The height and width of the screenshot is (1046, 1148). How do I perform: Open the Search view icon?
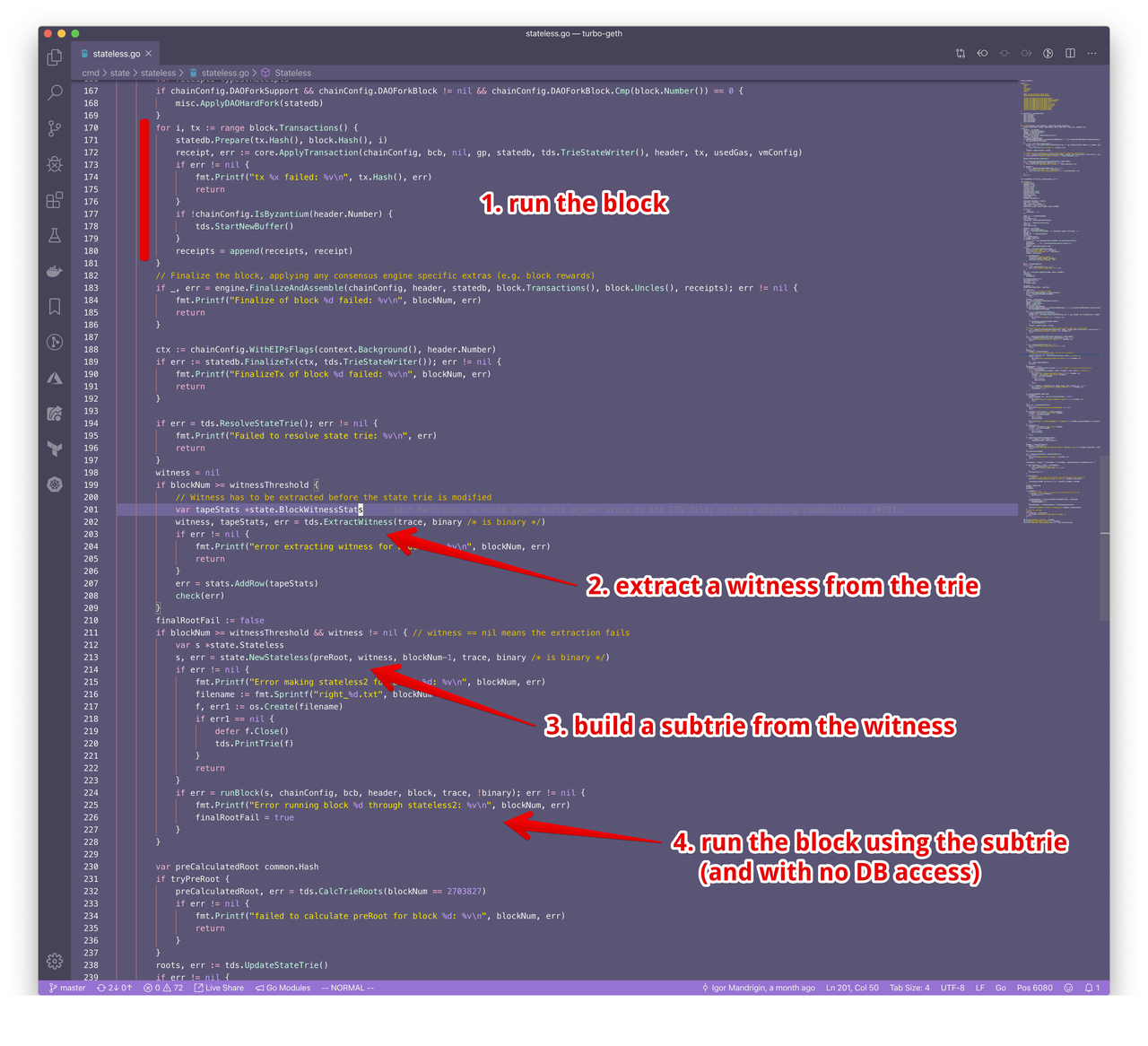point(55,92)
